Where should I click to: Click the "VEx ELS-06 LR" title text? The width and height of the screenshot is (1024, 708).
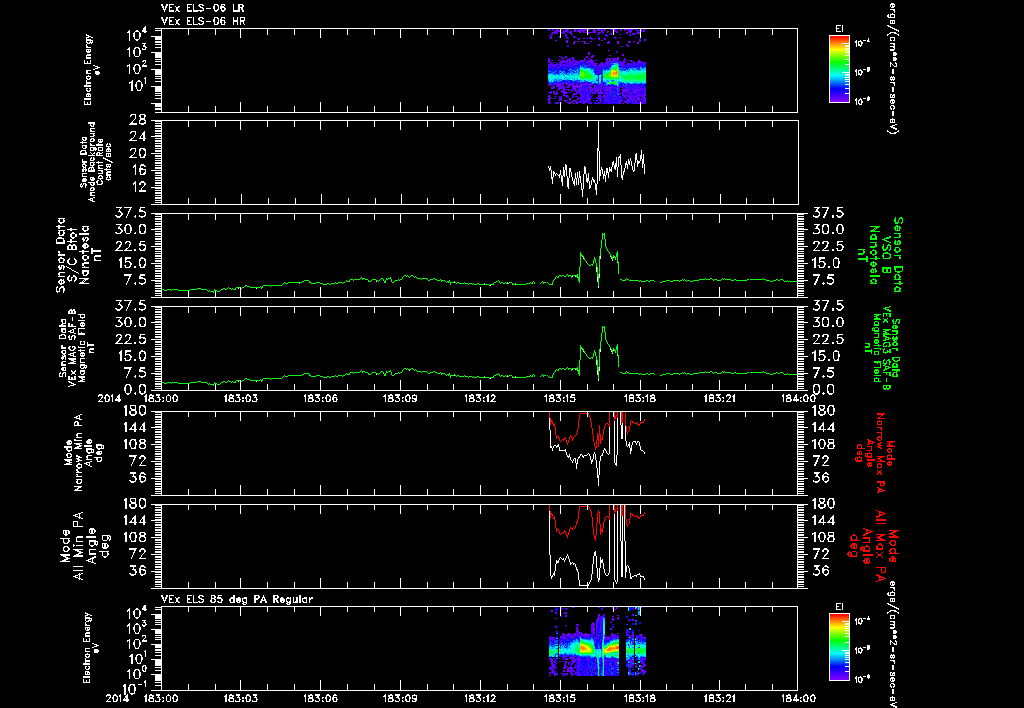point(203,8)
